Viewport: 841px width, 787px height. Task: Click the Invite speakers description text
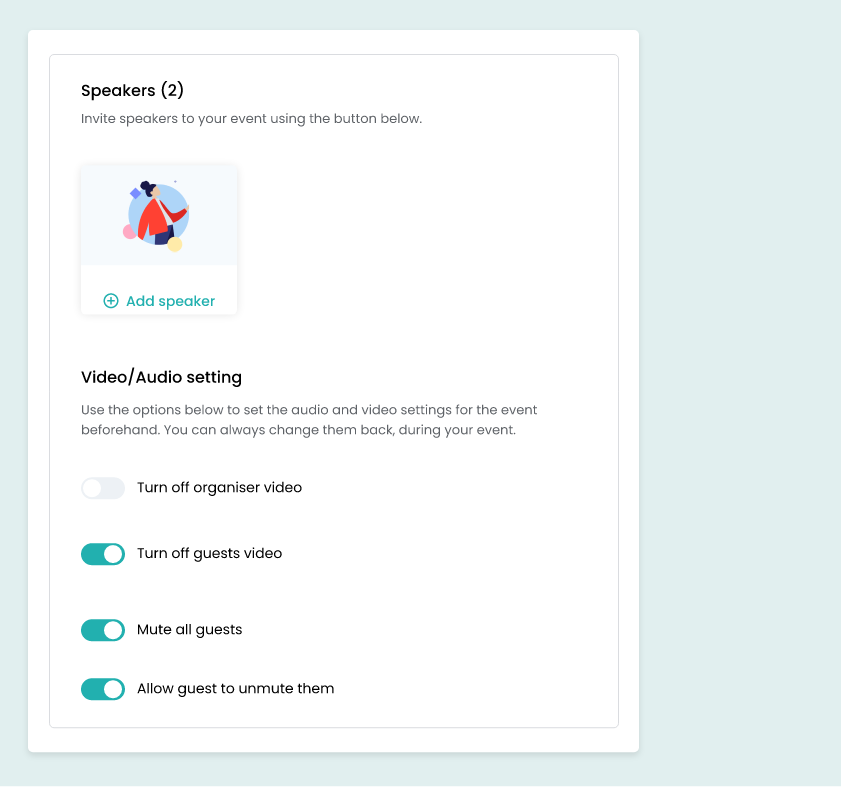click(252, 119)
